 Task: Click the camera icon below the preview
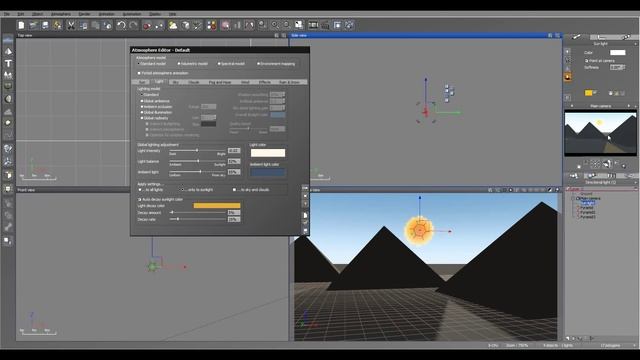coord(607,164)
